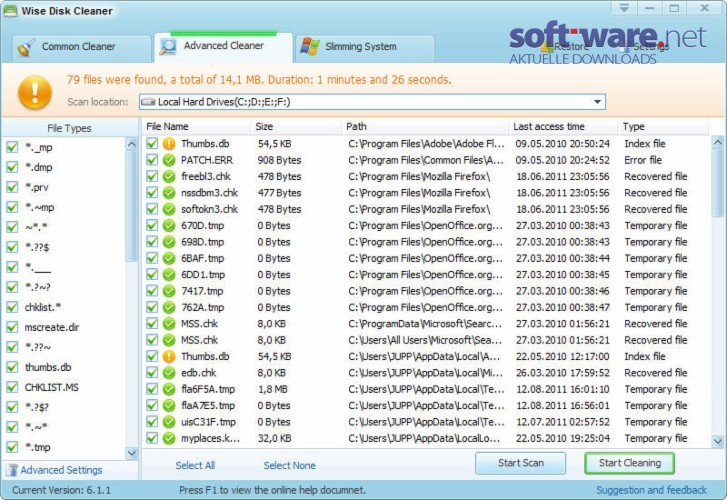Viewport: 727px width, 500px height.
Task: Open the title bar drop-down menu arrow icon
Action: 624,8
